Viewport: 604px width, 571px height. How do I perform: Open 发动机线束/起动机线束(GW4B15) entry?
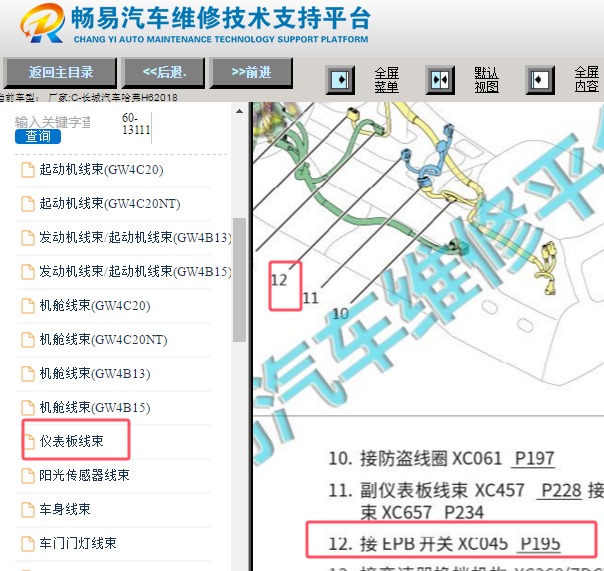click(x=135, y=272)
